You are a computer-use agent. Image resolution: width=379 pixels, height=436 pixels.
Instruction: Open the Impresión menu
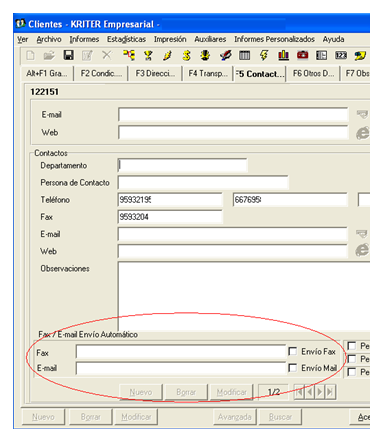click(x=170, y=39)
